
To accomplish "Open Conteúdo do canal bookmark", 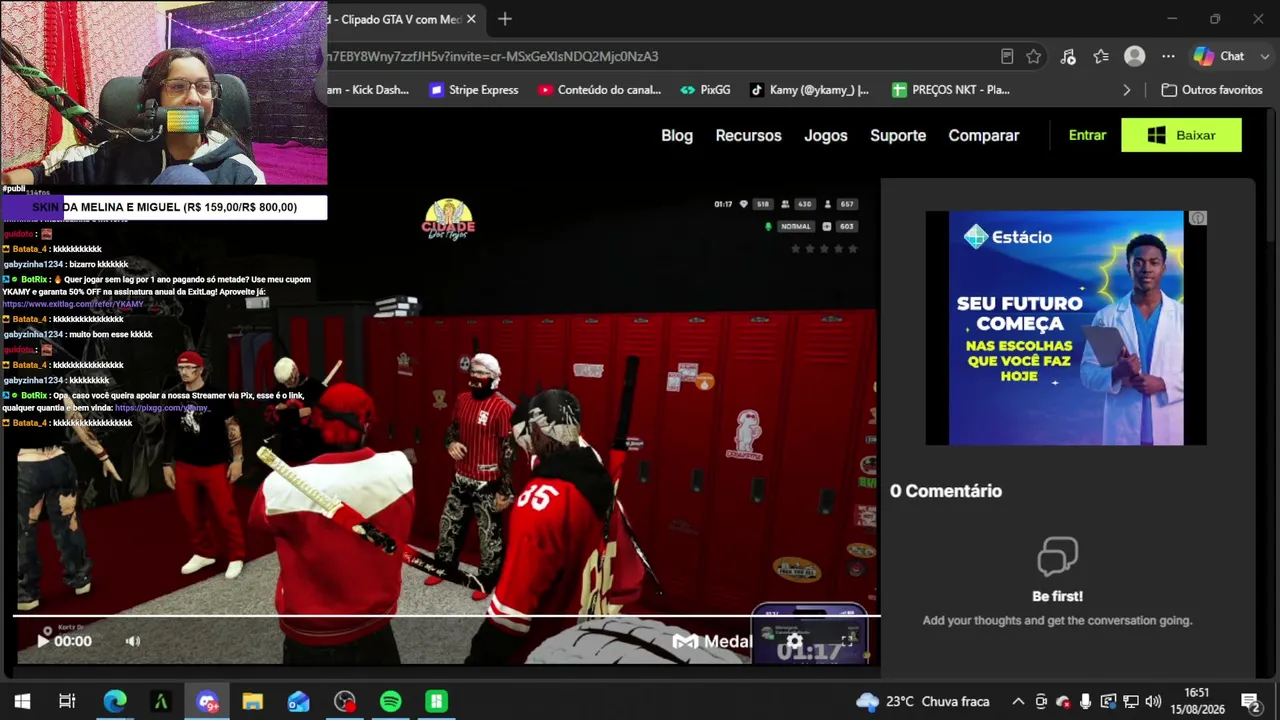I will (x=599, y=90).
